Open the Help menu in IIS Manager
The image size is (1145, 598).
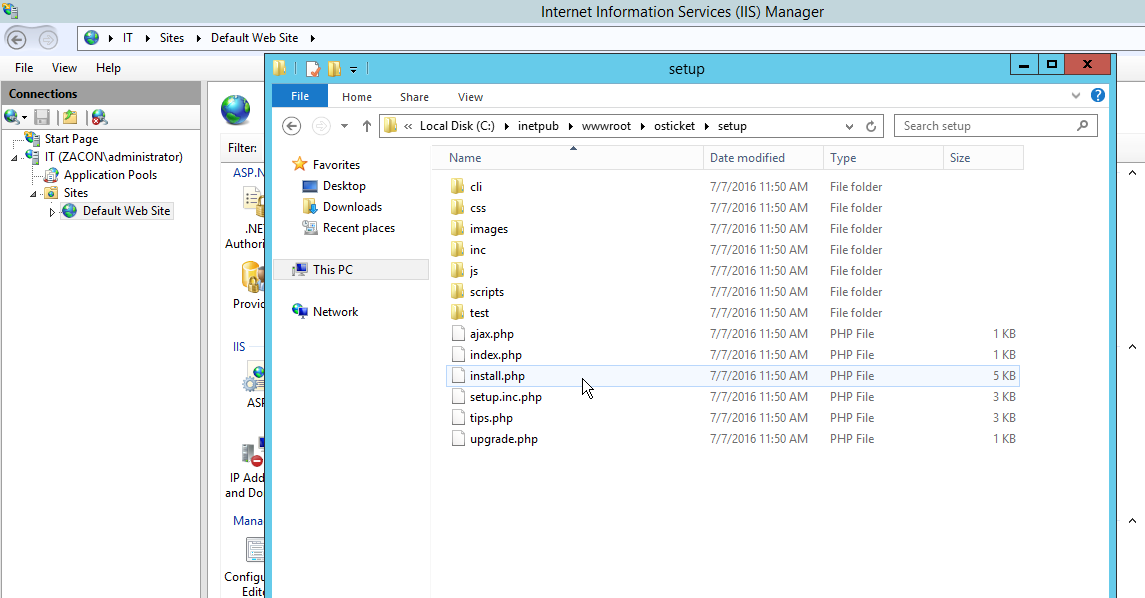(x=108, y=68)
